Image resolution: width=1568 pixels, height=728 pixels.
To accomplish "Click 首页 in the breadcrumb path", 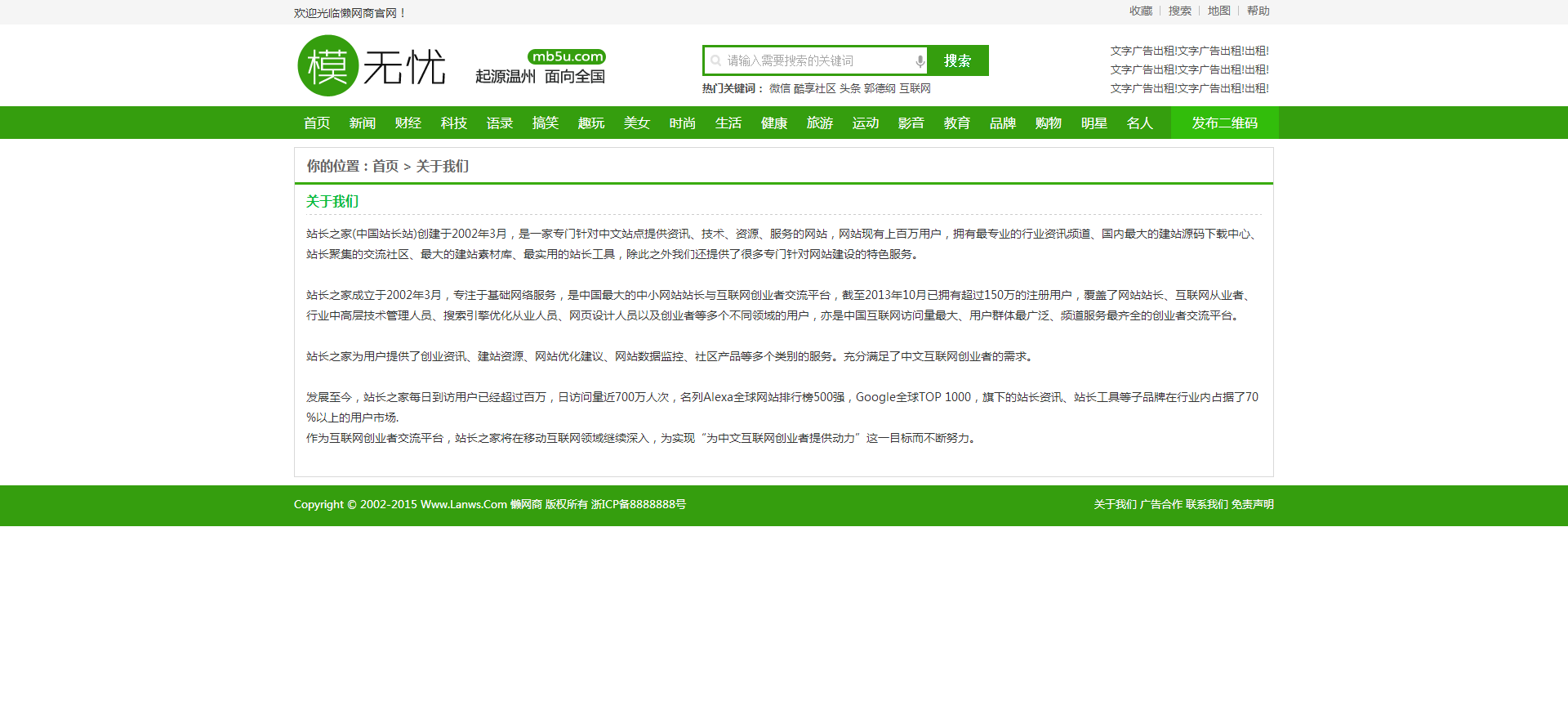I will click(x=385, y=167).
